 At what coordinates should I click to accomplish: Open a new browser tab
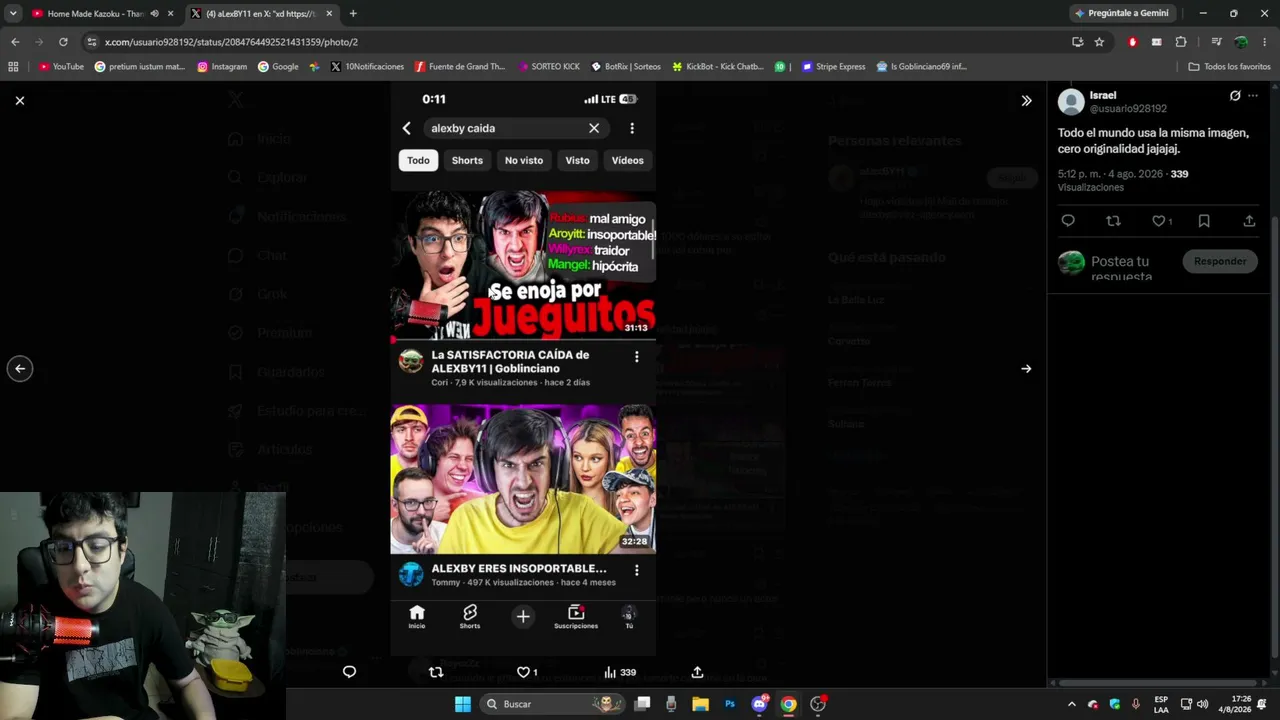pos(353,14)
